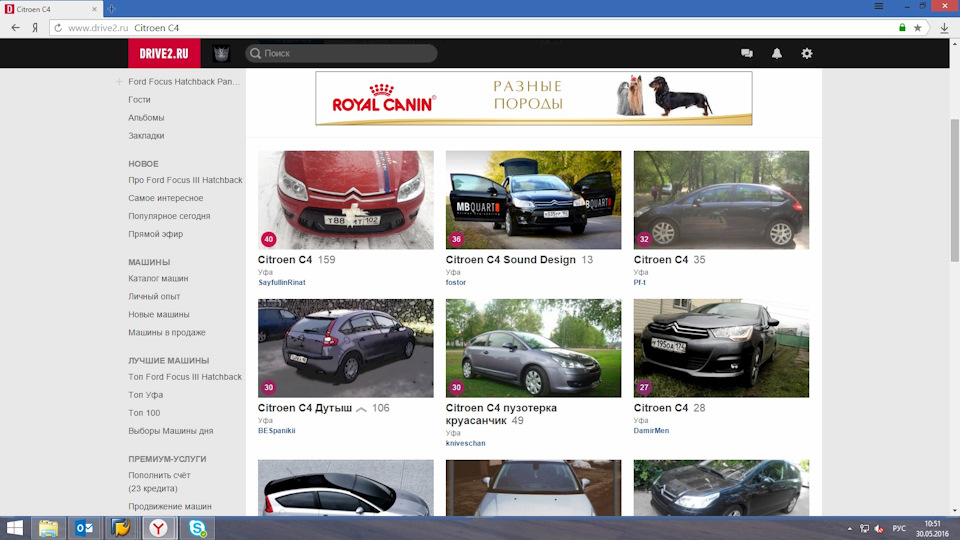Open Windows Start button

pyautogui.click(x=15, y=528)
